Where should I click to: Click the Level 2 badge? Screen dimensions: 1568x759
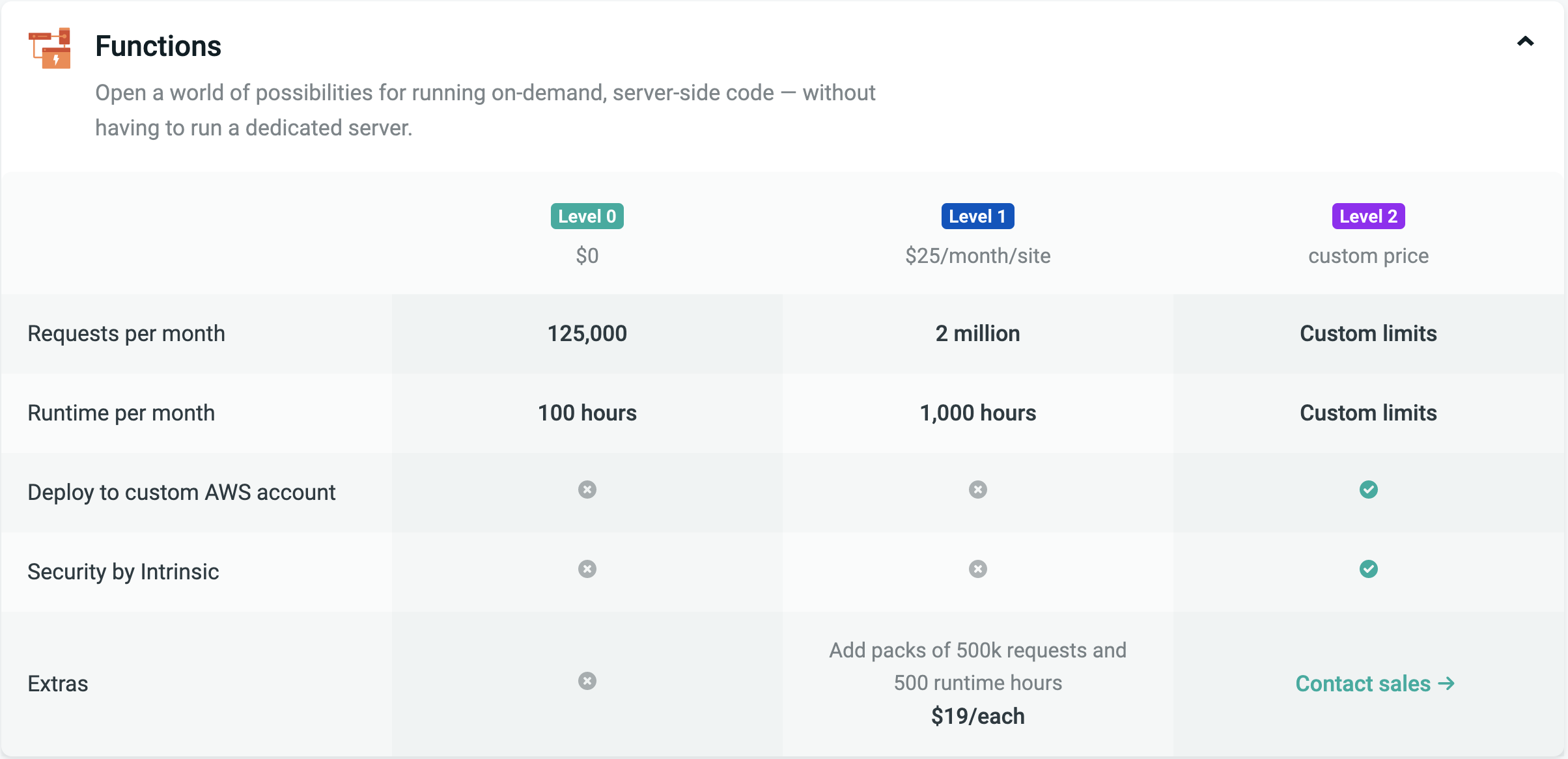tap(1368, 216)
